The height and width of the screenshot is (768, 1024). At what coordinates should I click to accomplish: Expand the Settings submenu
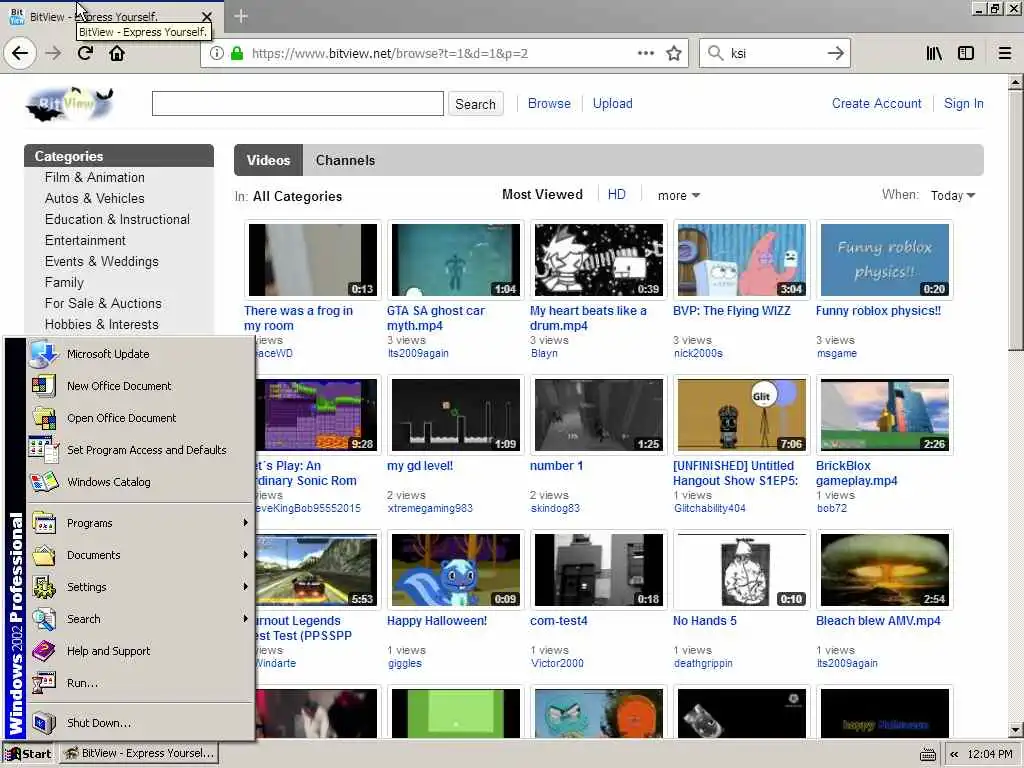[x=140, y=587]
